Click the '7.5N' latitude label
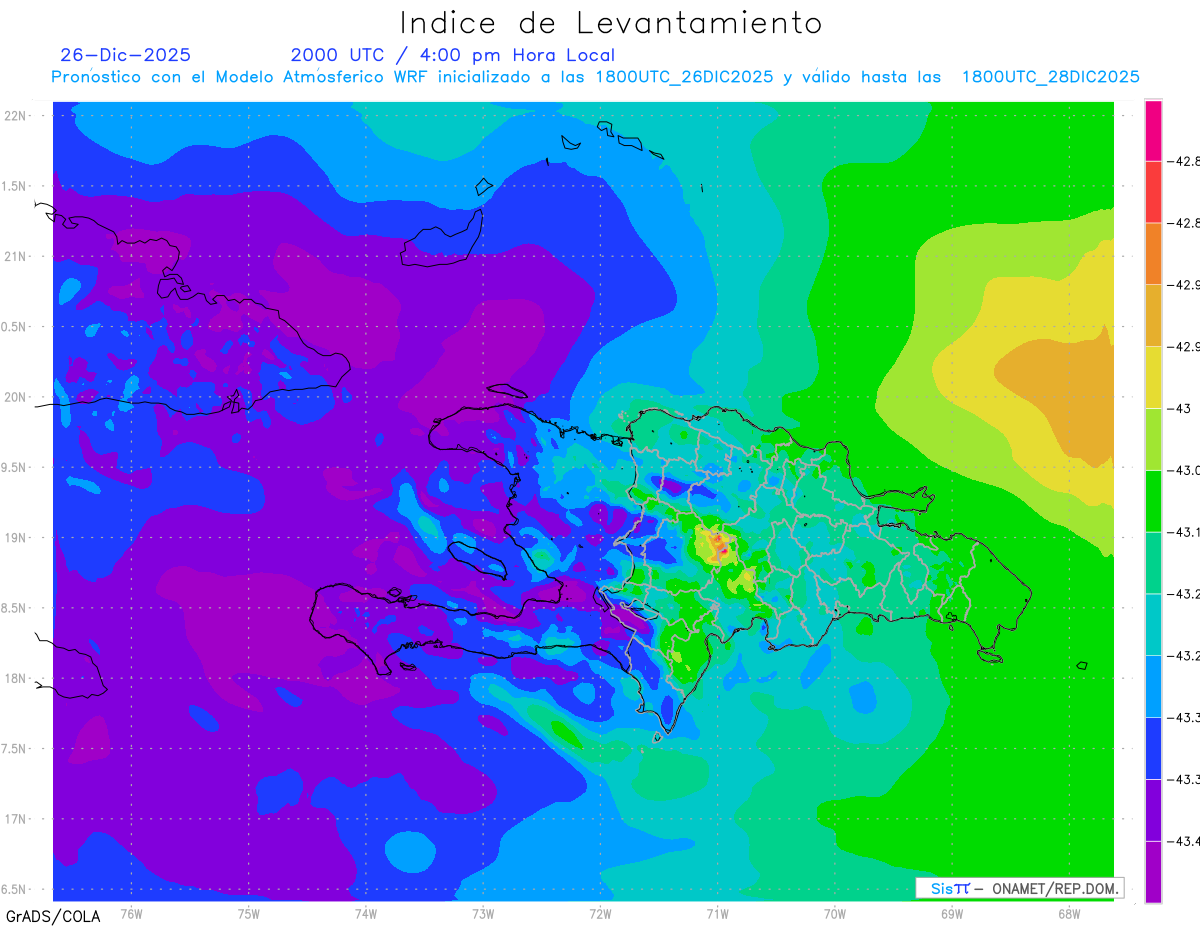 coord(15,749)
